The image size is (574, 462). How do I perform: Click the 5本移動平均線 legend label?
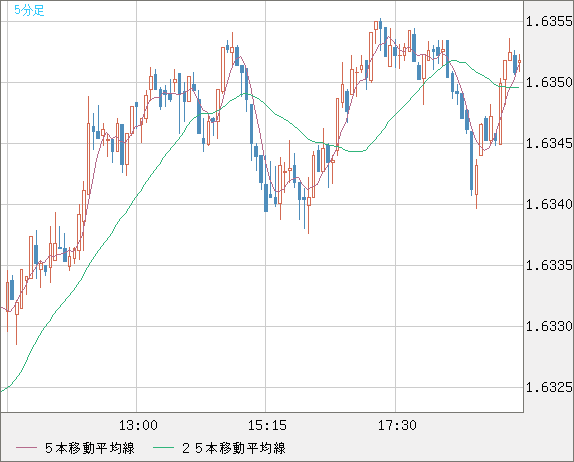point(90,448)
